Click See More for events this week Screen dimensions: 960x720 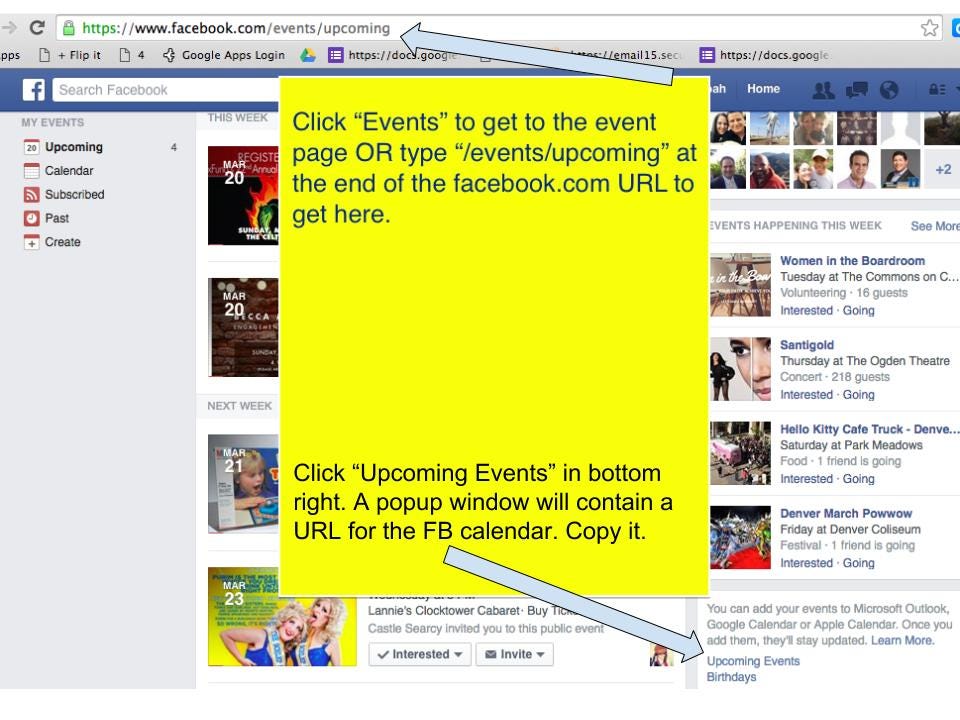935,226
